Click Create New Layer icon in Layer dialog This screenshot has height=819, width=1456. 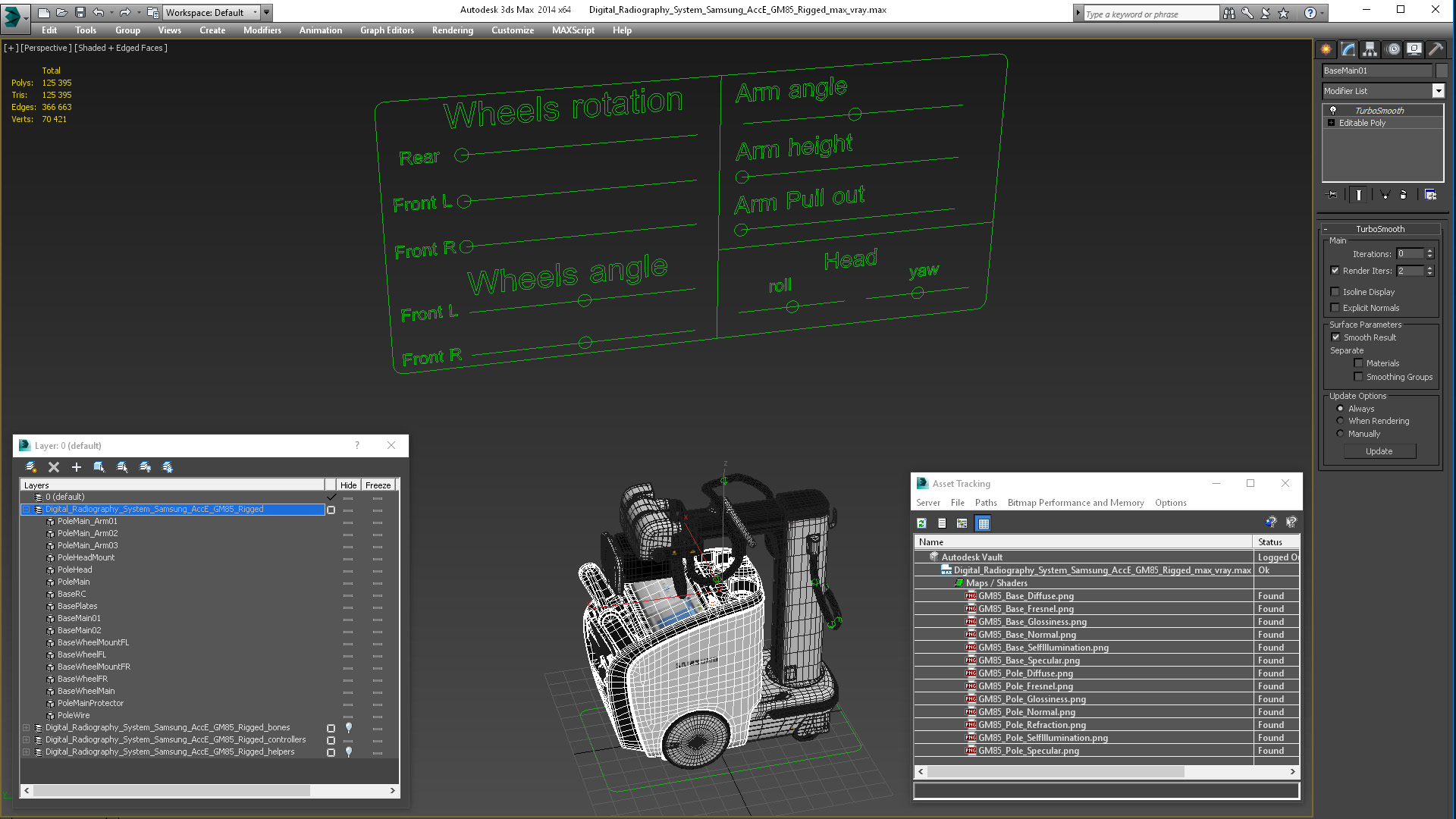click(31, 467)
